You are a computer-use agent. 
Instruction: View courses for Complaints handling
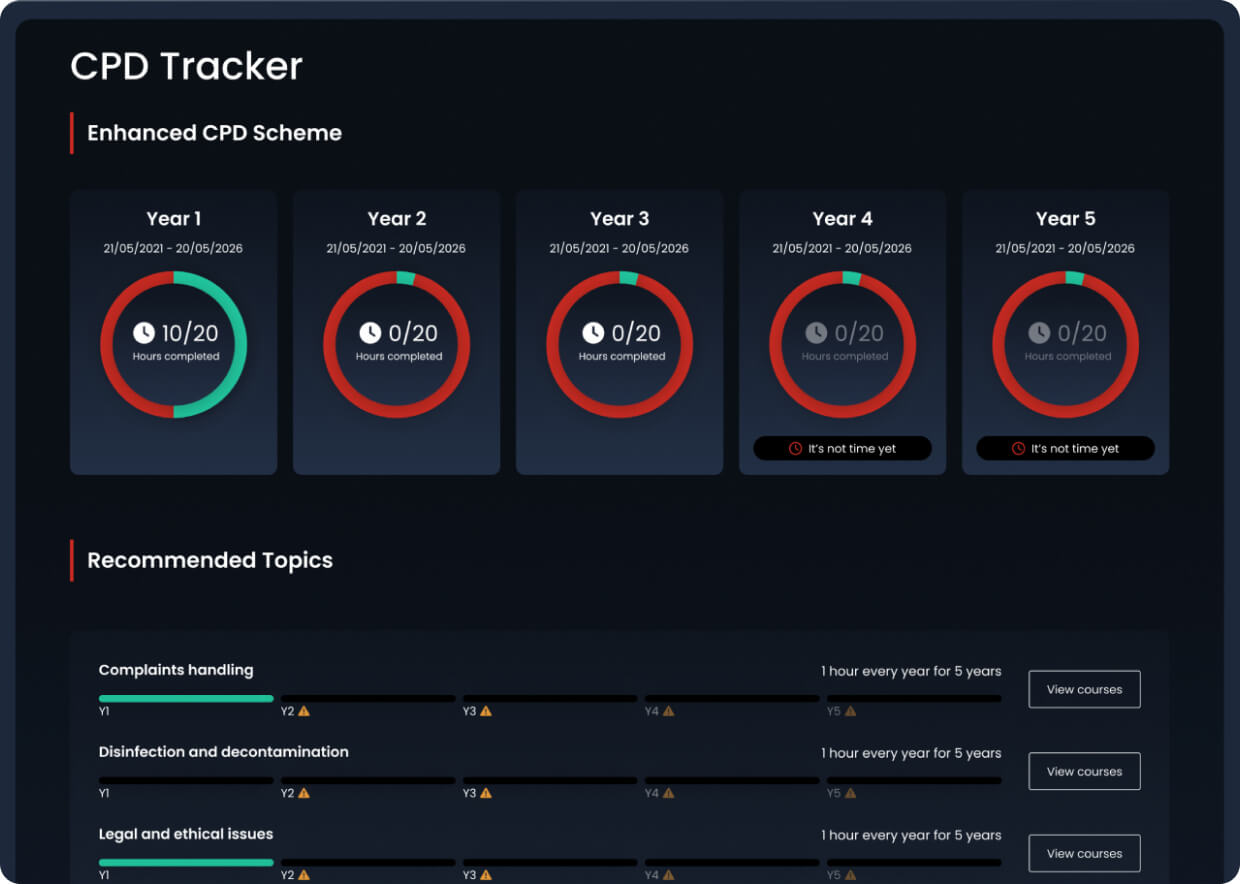tap(1084, 689)
